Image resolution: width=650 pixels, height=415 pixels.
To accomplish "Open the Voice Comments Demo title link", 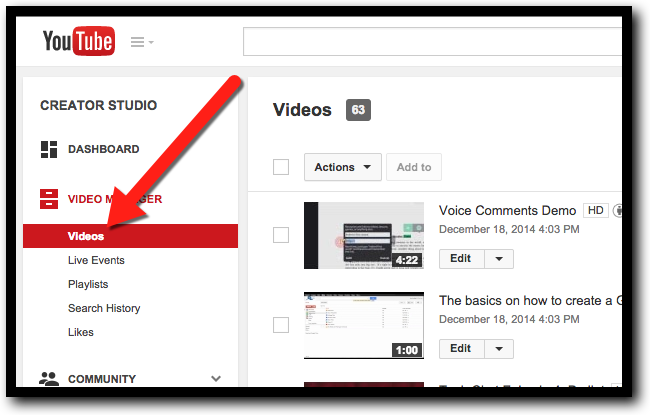I will [507, 211].
